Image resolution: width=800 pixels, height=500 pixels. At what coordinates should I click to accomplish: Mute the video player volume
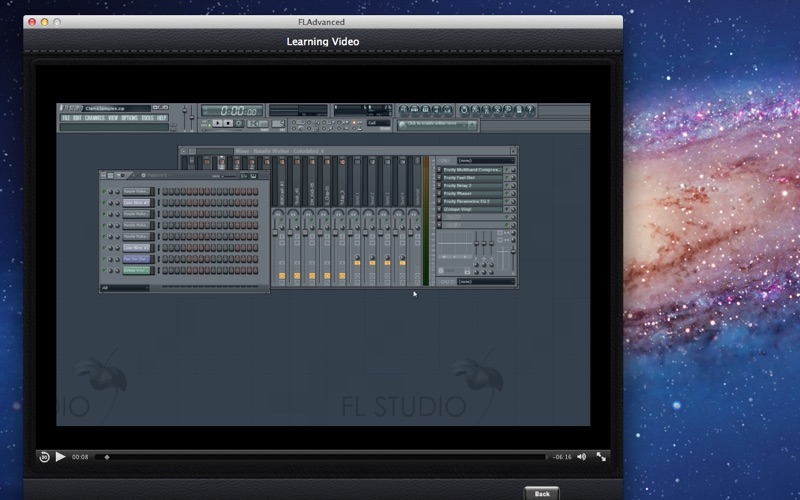pos(582,457)
